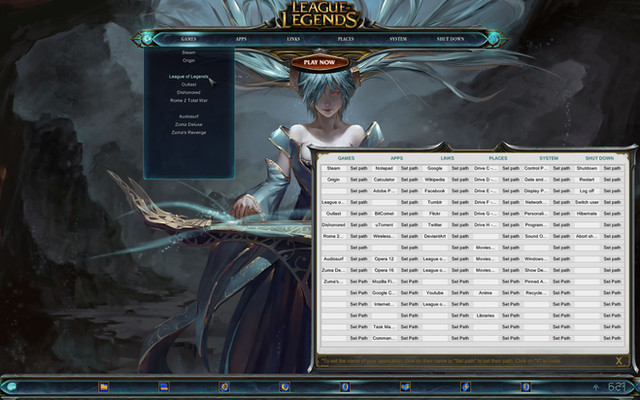Open the SYSTEM menu in the top bar
Viewport: 640px width, 400px height.
coord(398,39)
